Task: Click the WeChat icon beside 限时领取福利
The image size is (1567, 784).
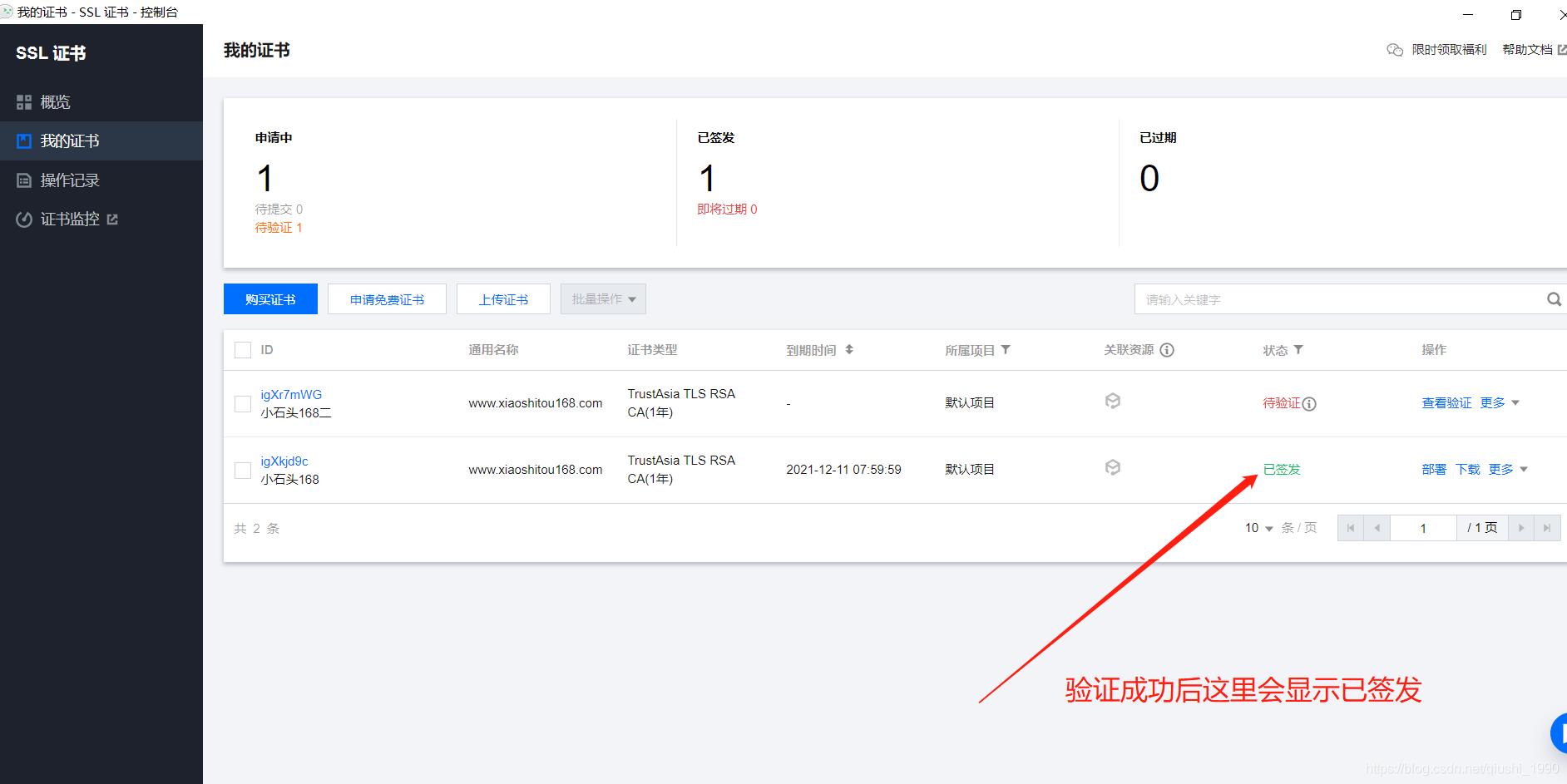Action: [x=1395, y=50]
